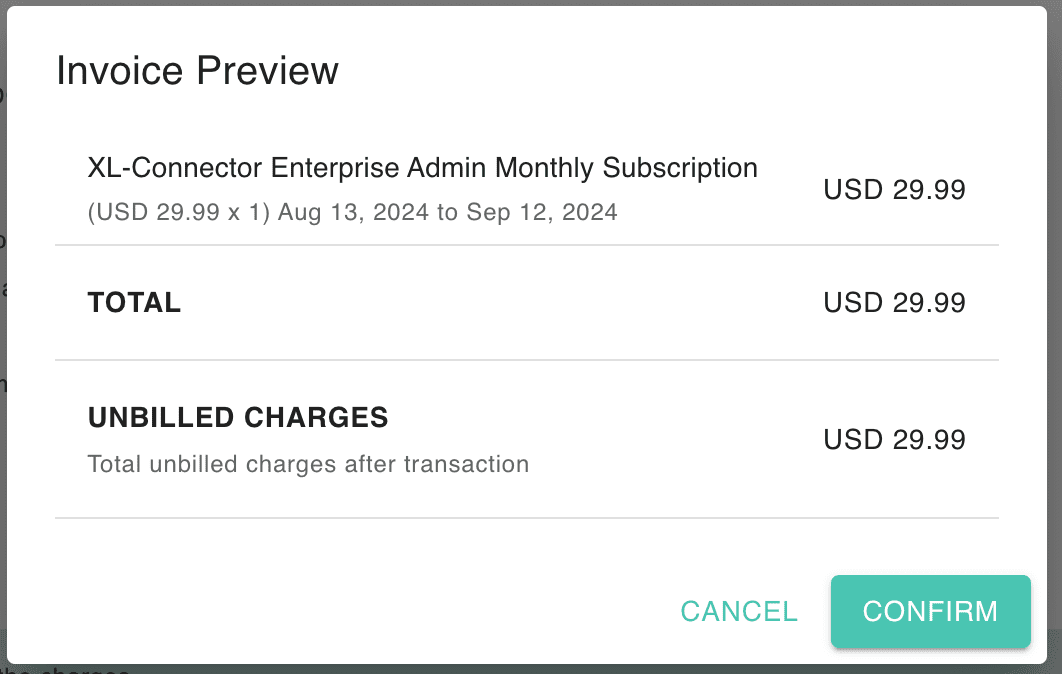Viewport: 1062px width, 674px height.
Task: Click the UNBILLED CHARGES heading
Action: click(x=237, y=418)
